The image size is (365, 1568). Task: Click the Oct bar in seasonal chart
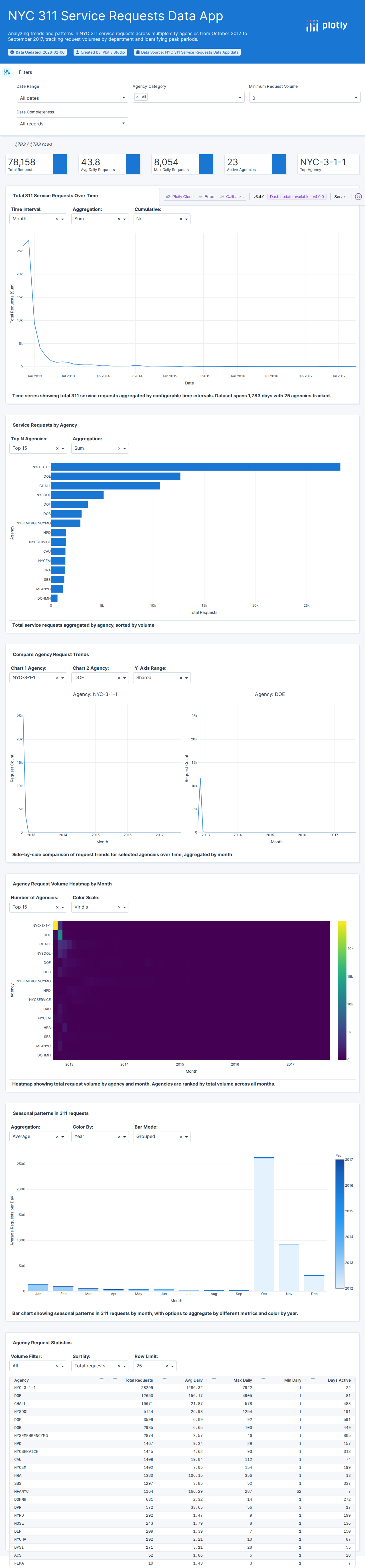click(264, 1224)
